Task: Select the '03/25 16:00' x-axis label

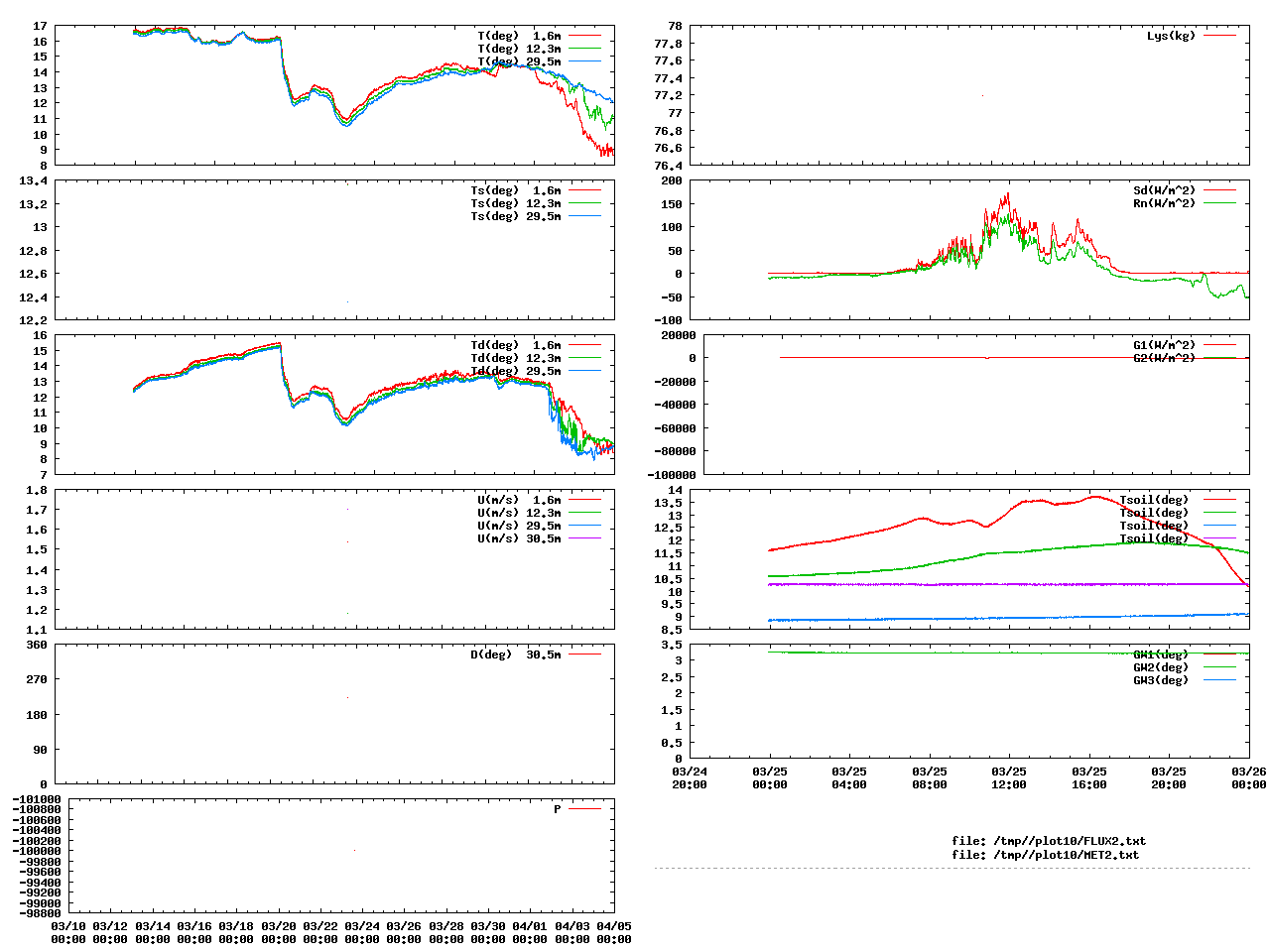Action: pyautogui.click(x=1089, y=777)
